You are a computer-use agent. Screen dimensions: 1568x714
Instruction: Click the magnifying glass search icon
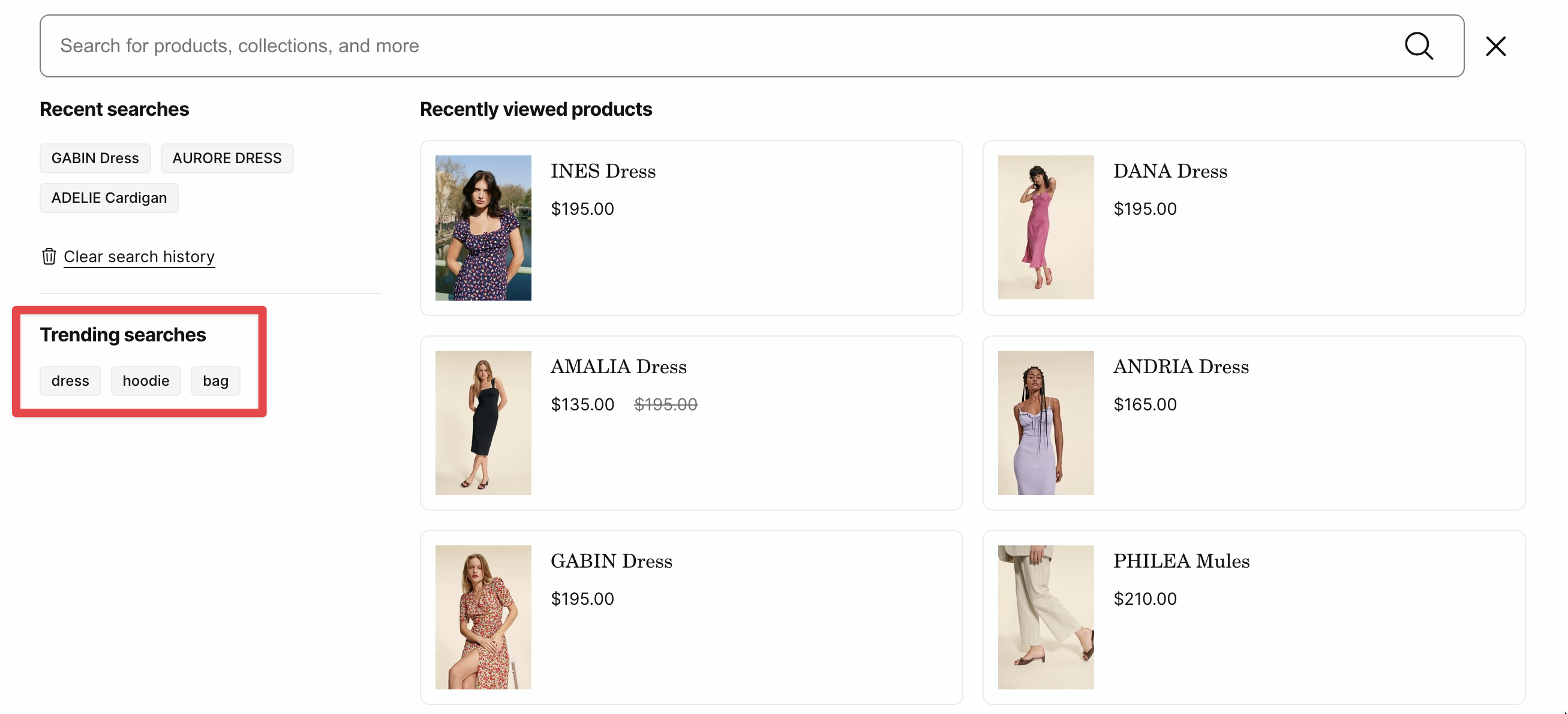point(1418,46)
